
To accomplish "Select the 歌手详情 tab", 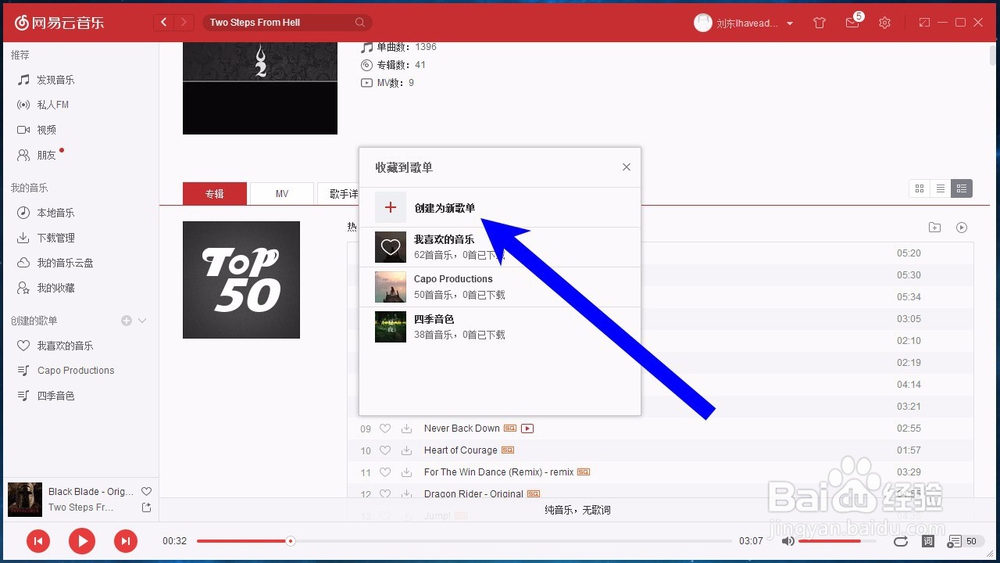I will coord(338,193).
